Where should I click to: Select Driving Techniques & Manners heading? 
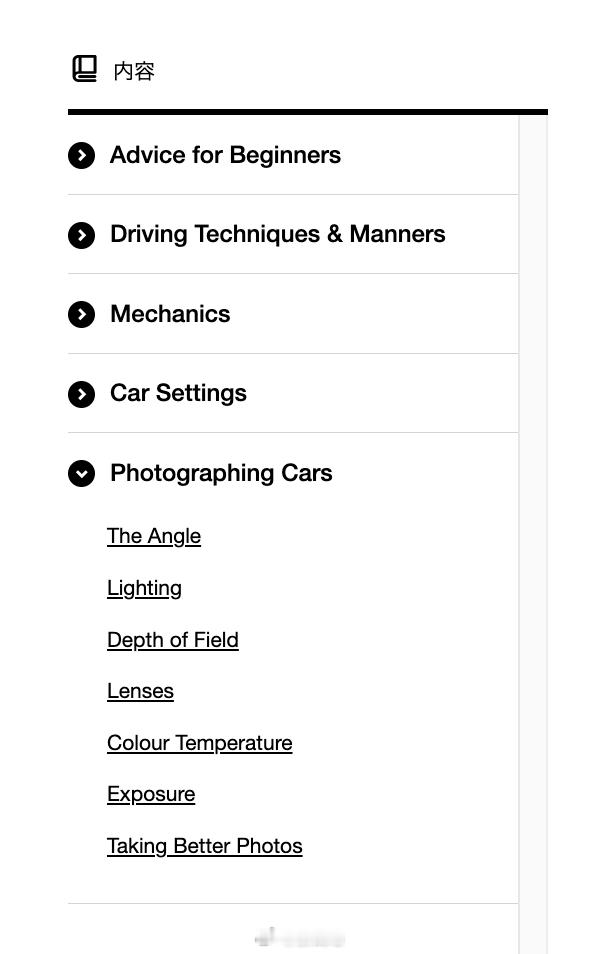pyautogui.click(x=278, y=234)
